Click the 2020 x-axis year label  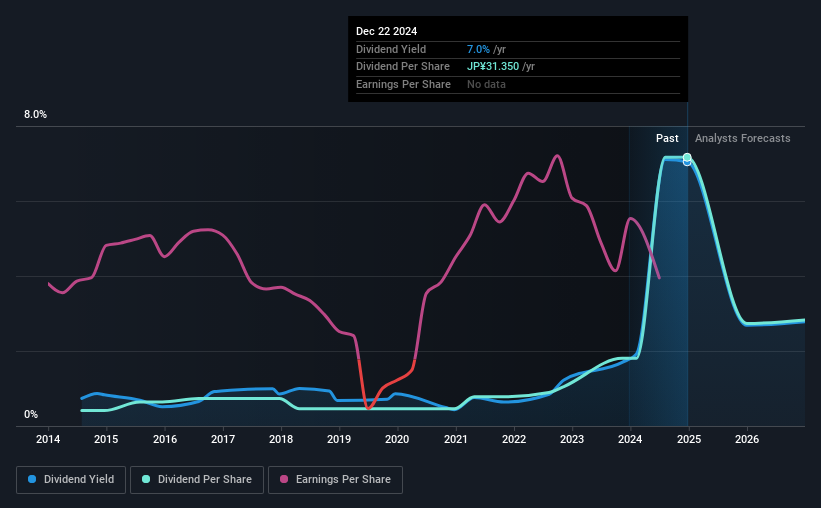(x=397, y=439)
